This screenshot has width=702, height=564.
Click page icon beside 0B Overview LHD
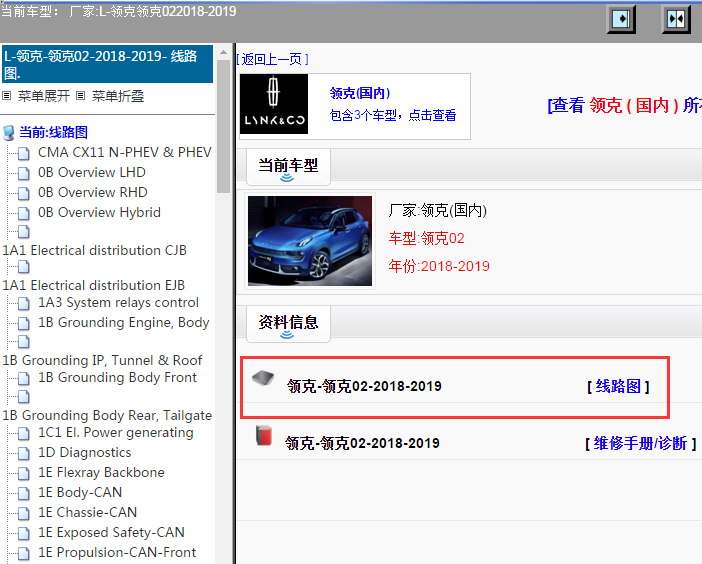(x=24, y=173)
